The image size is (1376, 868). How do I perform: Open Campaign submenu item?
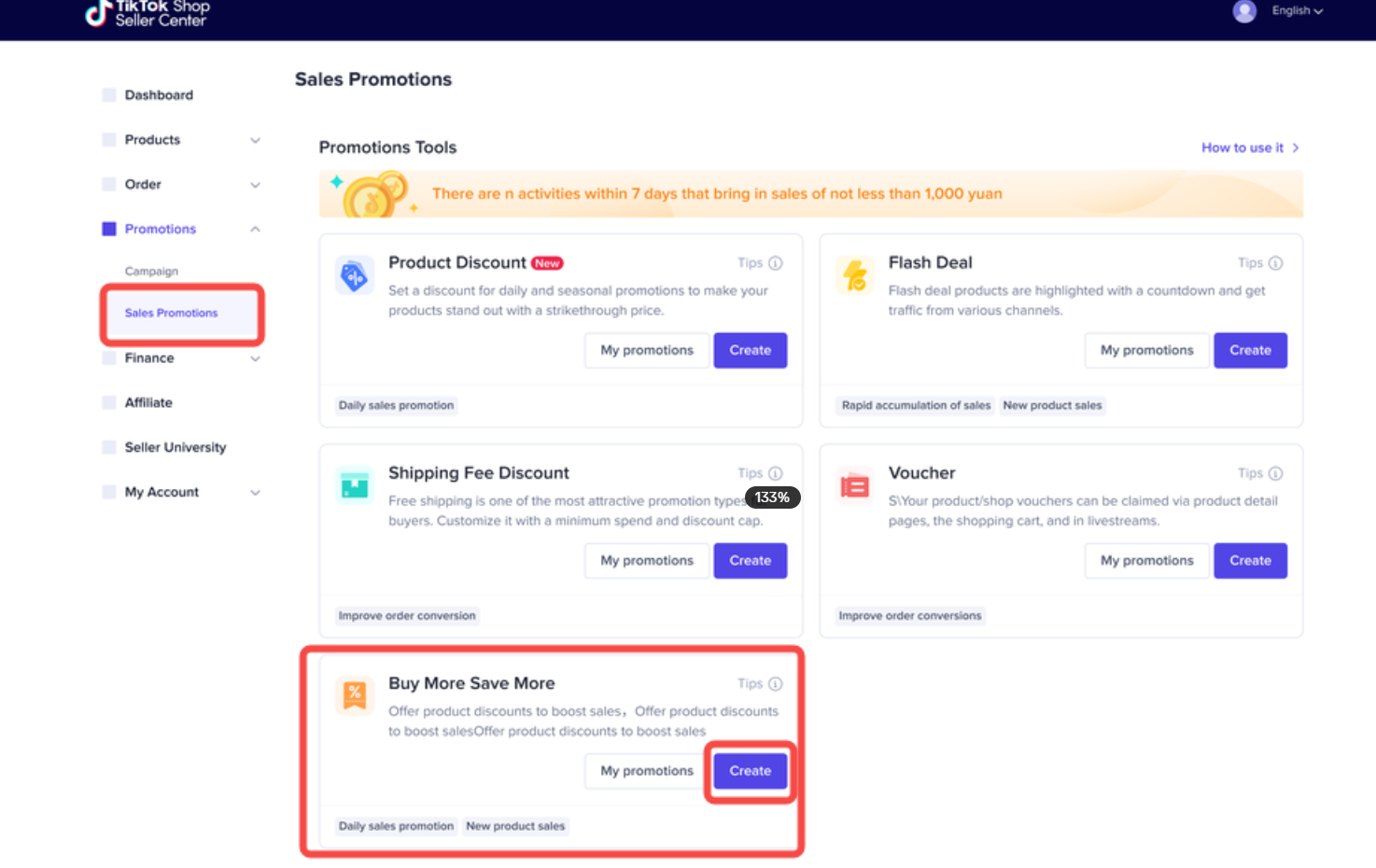pos(151,272)
